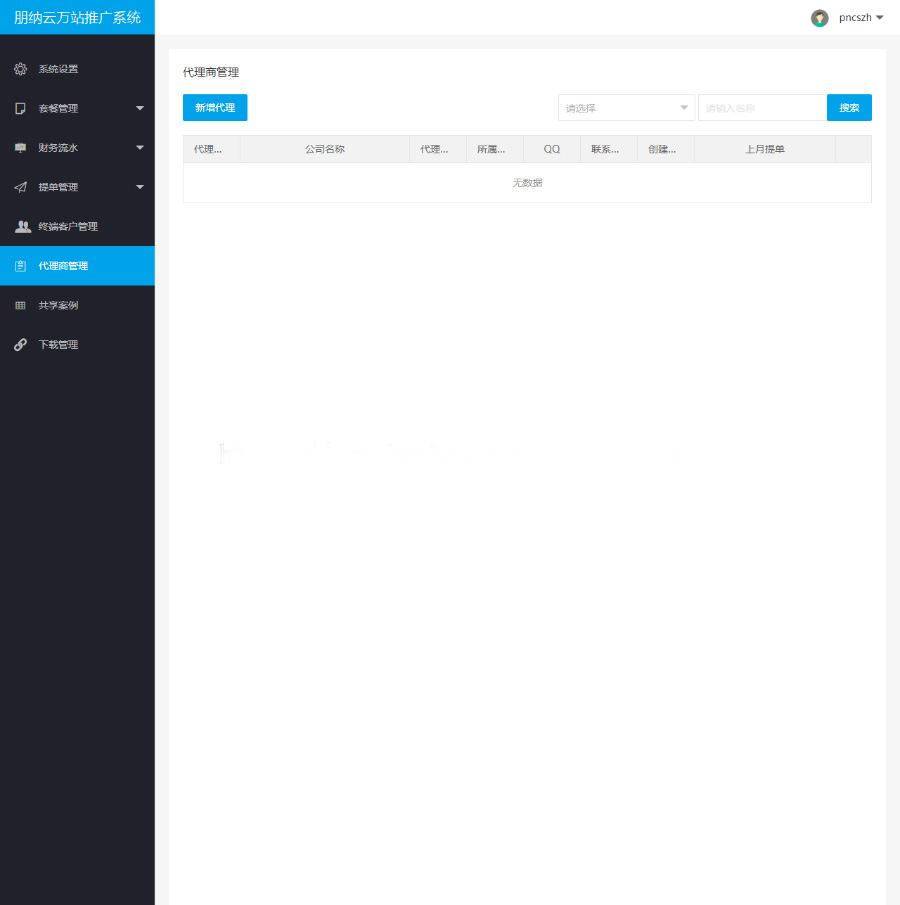Click the 下载管理 link icon
Viewport: 900px width, 905px height.
click(x=20, y=345)
